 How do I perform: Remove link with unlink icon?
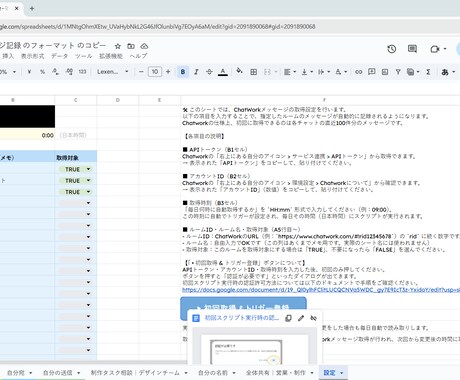[314, 318]
